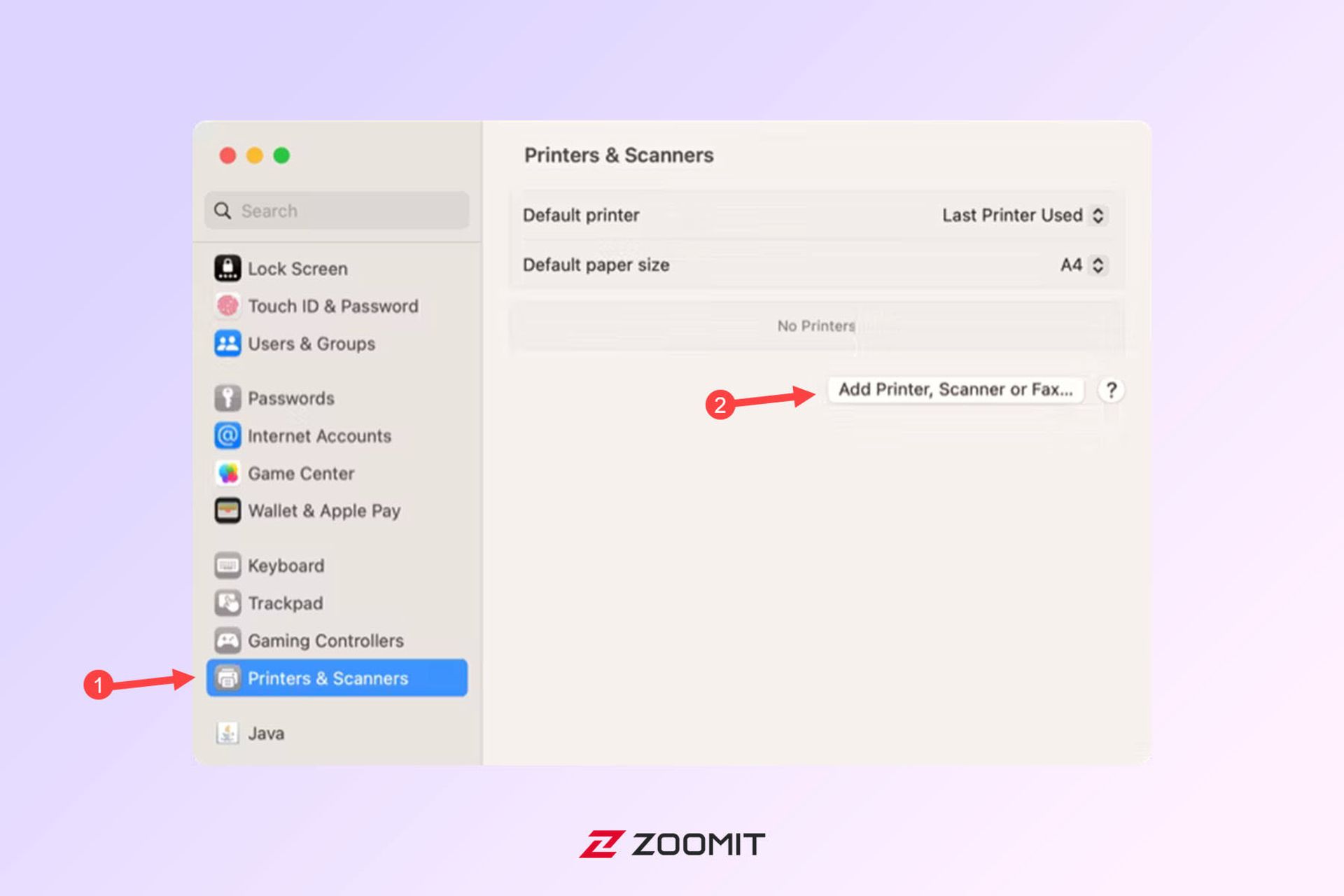Toggle A4 paper size stepper
The image size is (1344, 896).
pyautogui.click(x=1097, y=265)
